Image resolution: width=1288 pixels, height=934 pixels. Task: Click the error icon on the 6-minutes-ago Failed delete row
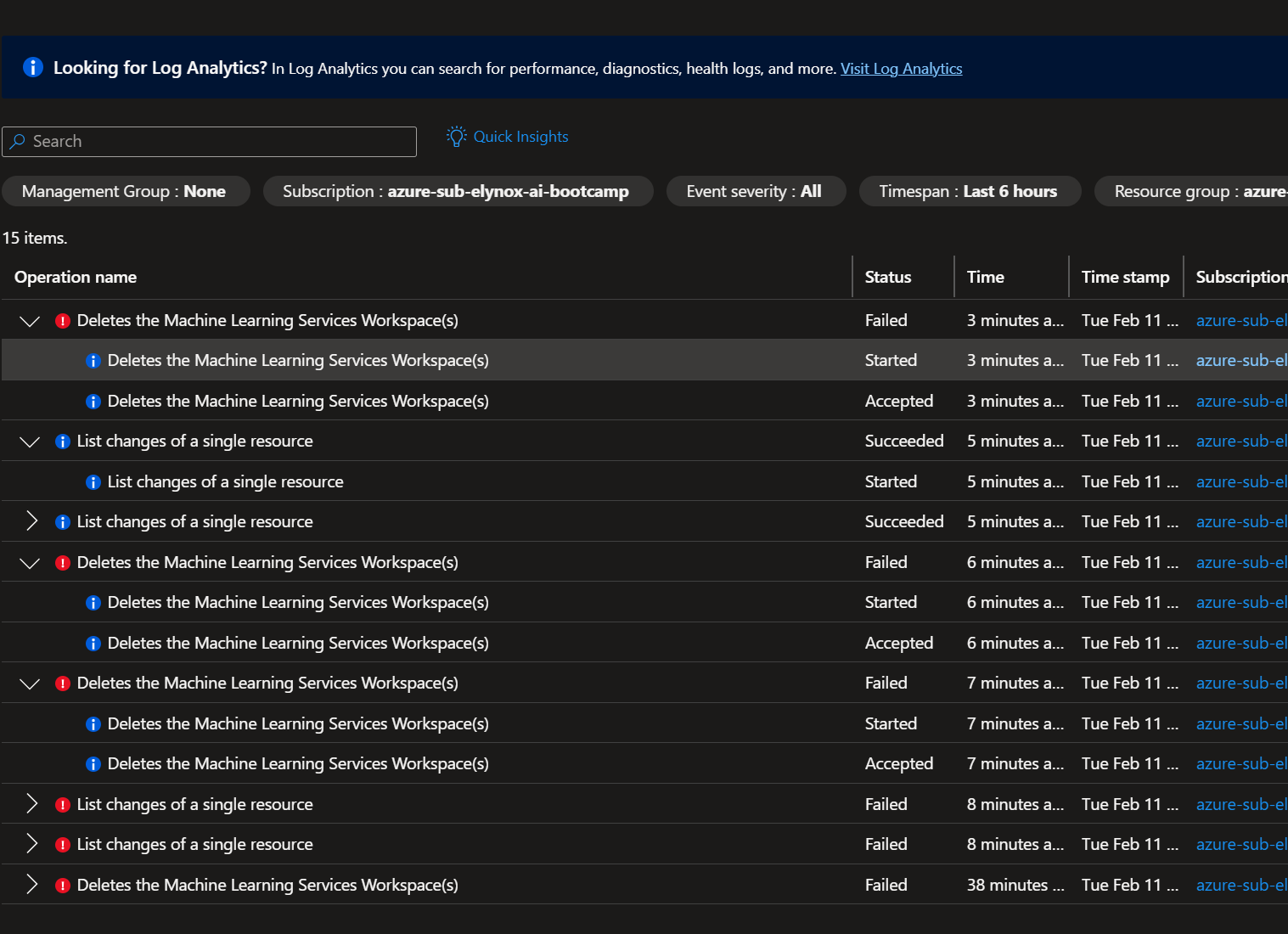tap(63, 563)
